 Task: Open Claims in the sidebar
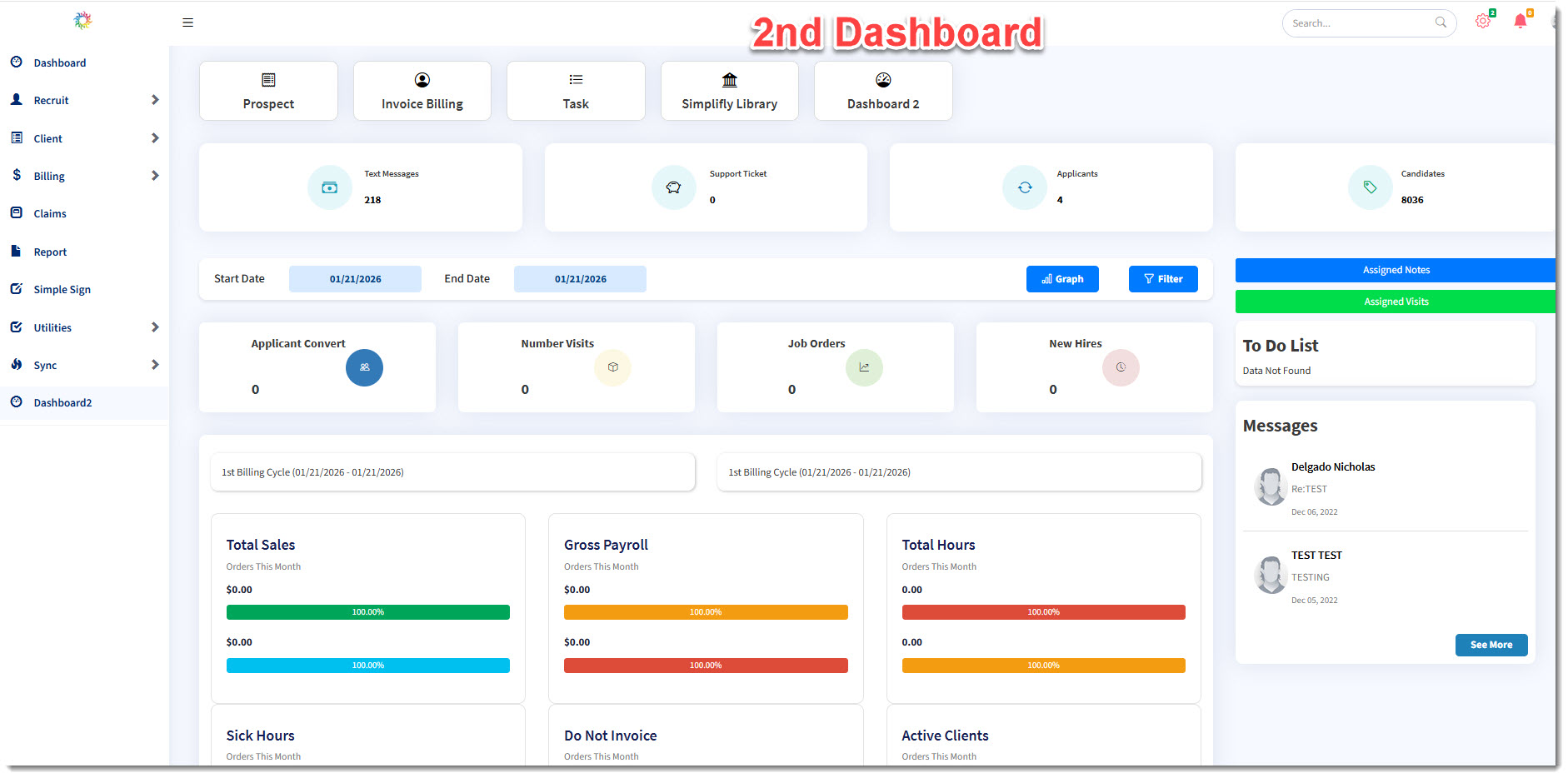tap(50, 214)
